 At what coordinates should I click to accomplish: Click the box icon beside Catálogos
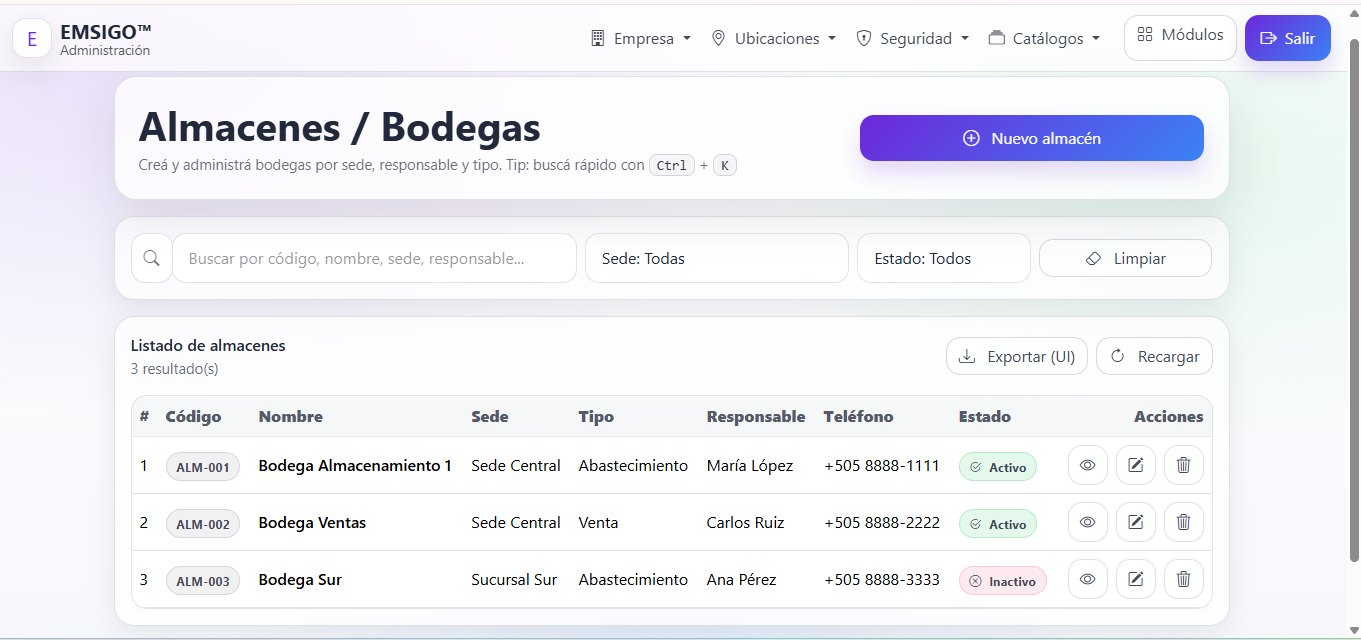(x=996, y=38)
